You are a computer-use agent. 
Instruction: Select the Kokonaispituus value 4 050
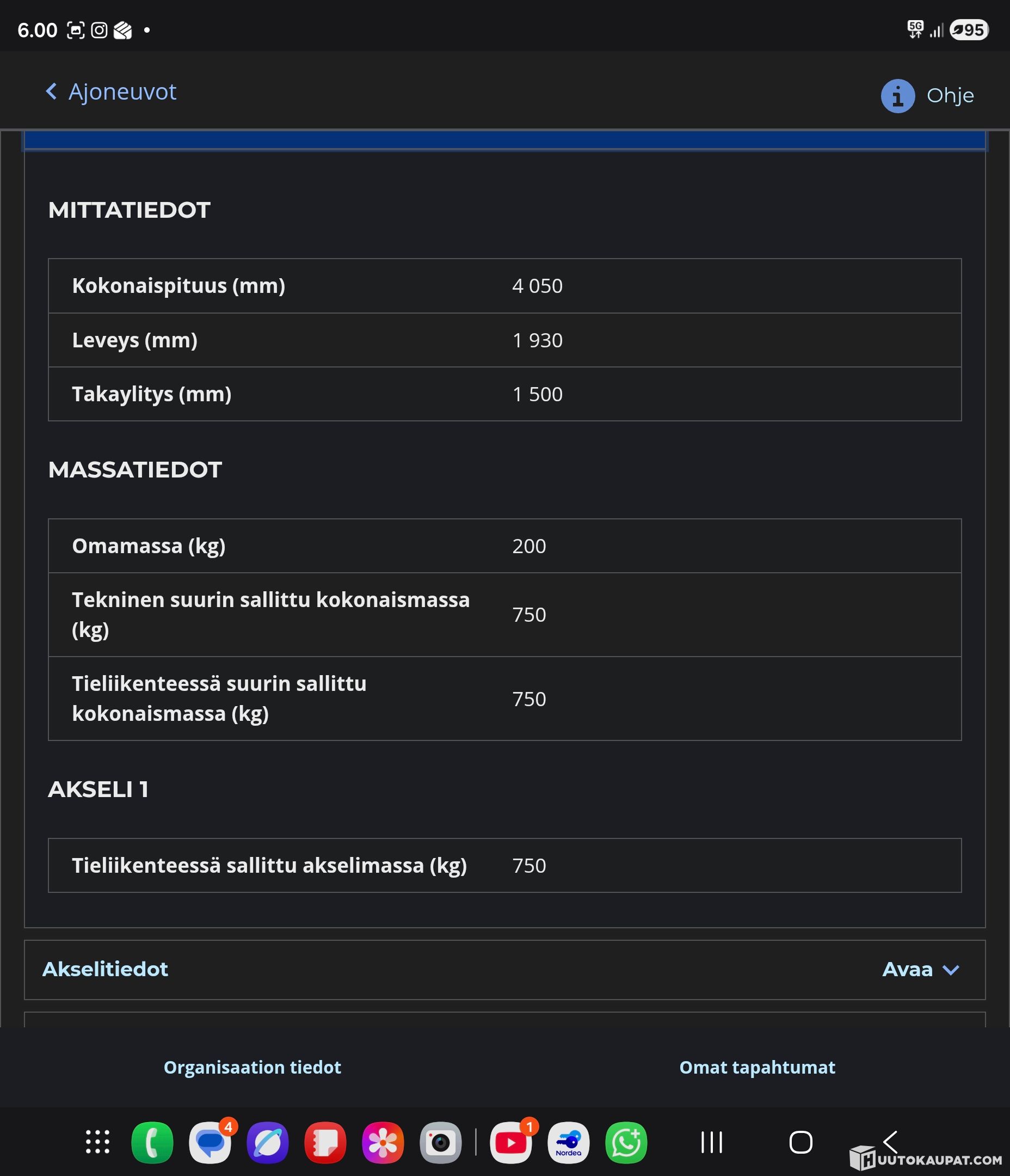[537, 286]
